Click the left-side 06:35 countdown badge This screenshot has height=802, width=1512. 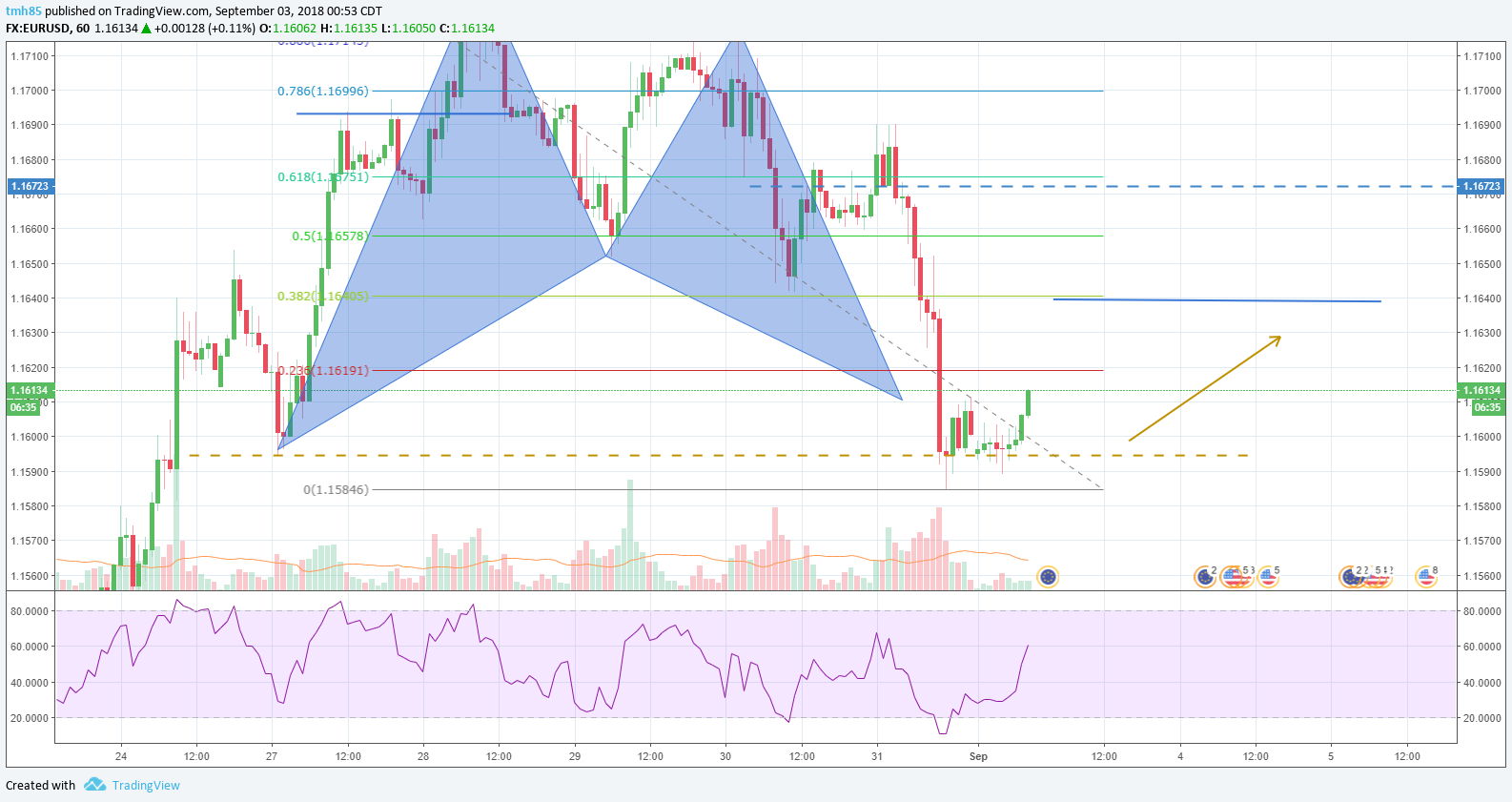coord(24,407)
